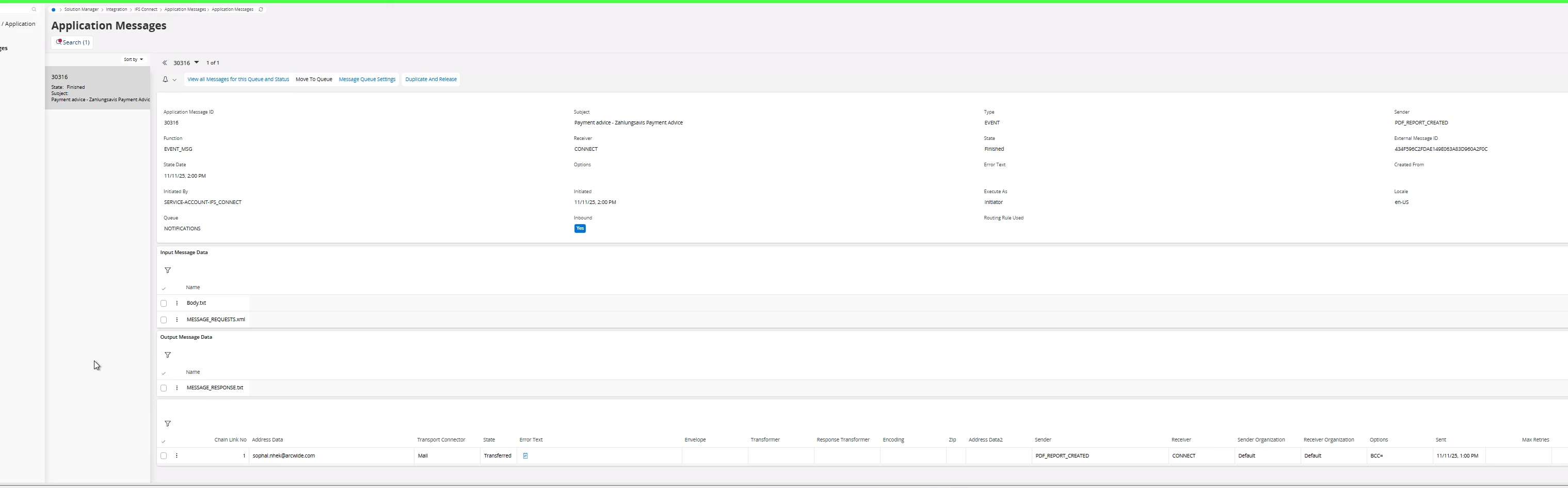
Task: Click the Encoding column header
Action: tap(893, 440)
